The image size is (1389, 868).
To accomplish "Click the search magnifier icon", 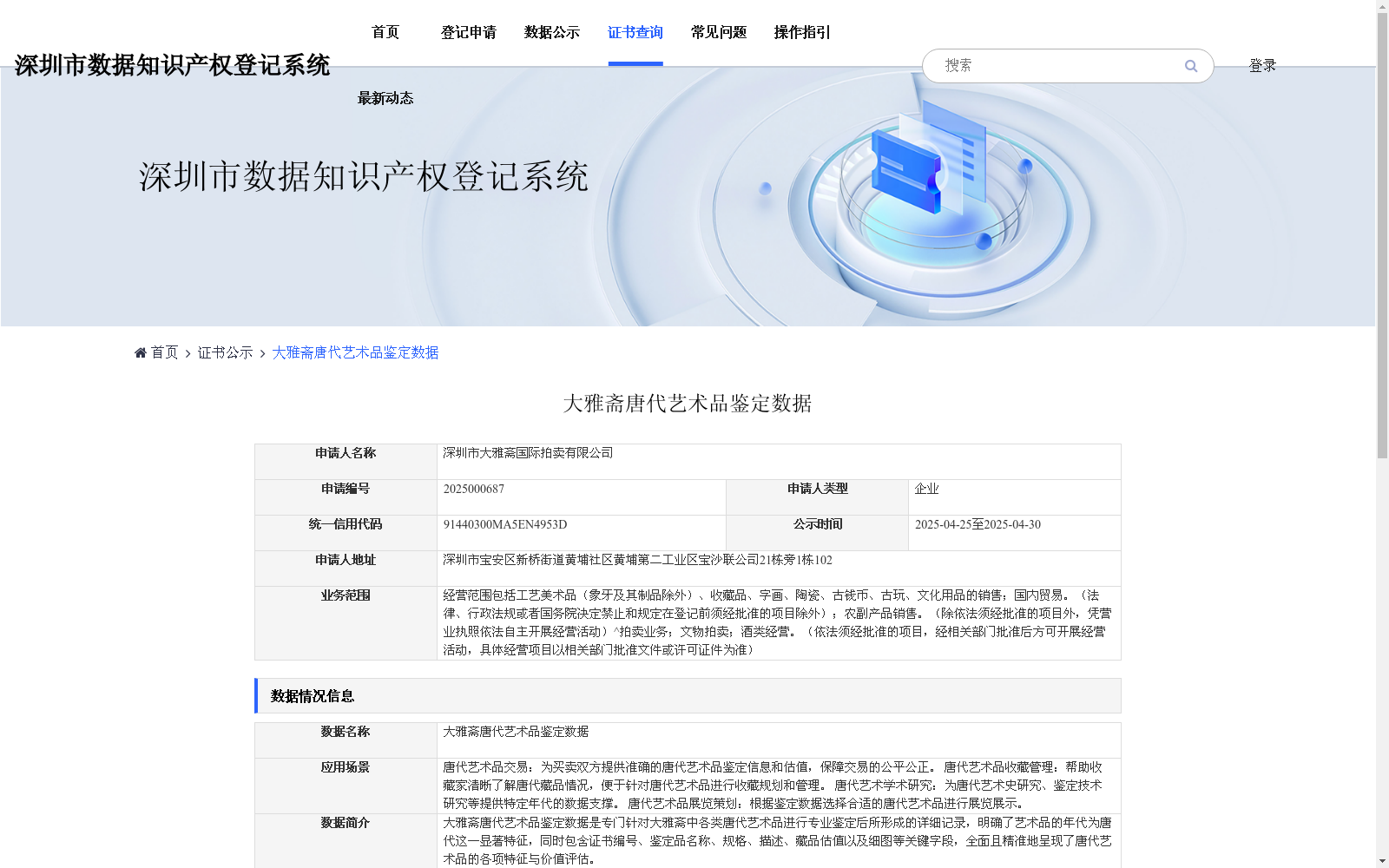I will [1190, 65].
